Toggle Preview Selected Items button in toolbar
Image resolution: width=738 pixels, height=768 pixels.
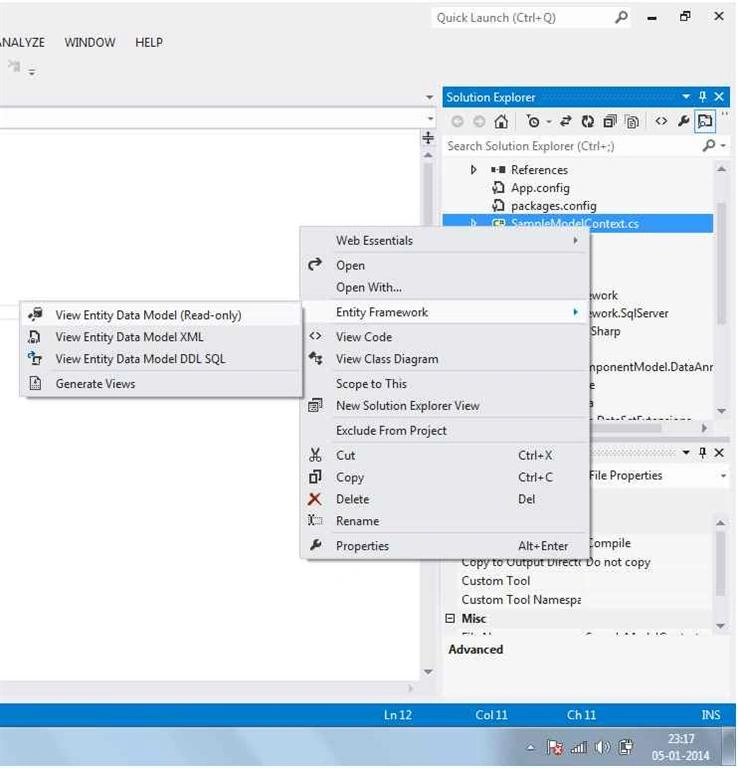[705, 121]
